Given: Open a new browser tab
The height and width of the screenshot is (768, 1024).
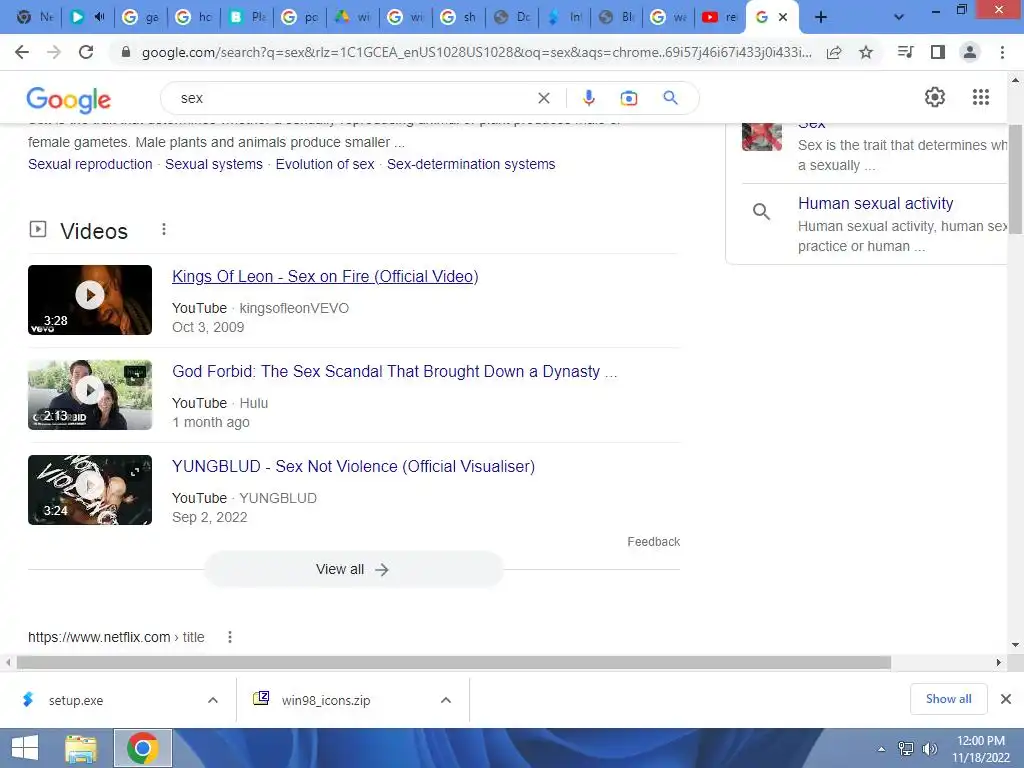Looking at the screenshot, I should [821, 17].
